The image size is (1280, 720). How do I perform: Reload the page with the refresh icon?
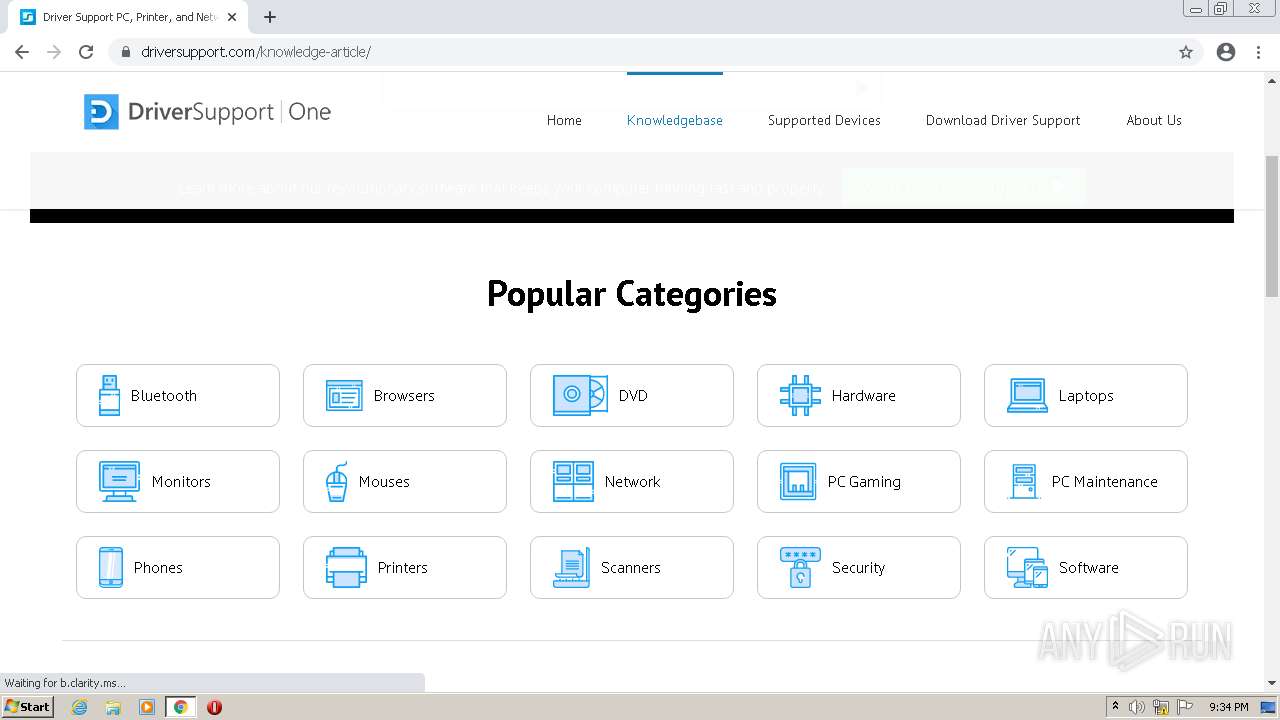pyautogui.click(x=86, y=52)
